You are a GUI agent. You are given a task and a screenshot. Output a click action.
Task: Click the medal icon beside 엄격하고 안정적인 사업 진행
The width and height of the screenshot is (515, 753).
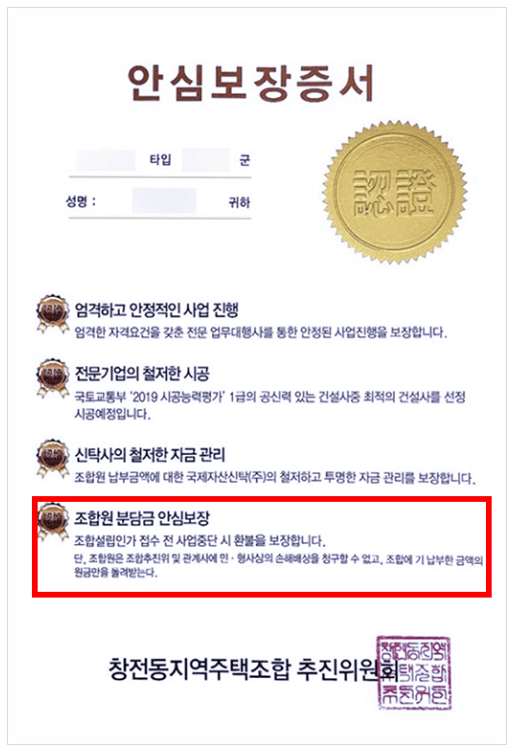(x=52, y=314)
